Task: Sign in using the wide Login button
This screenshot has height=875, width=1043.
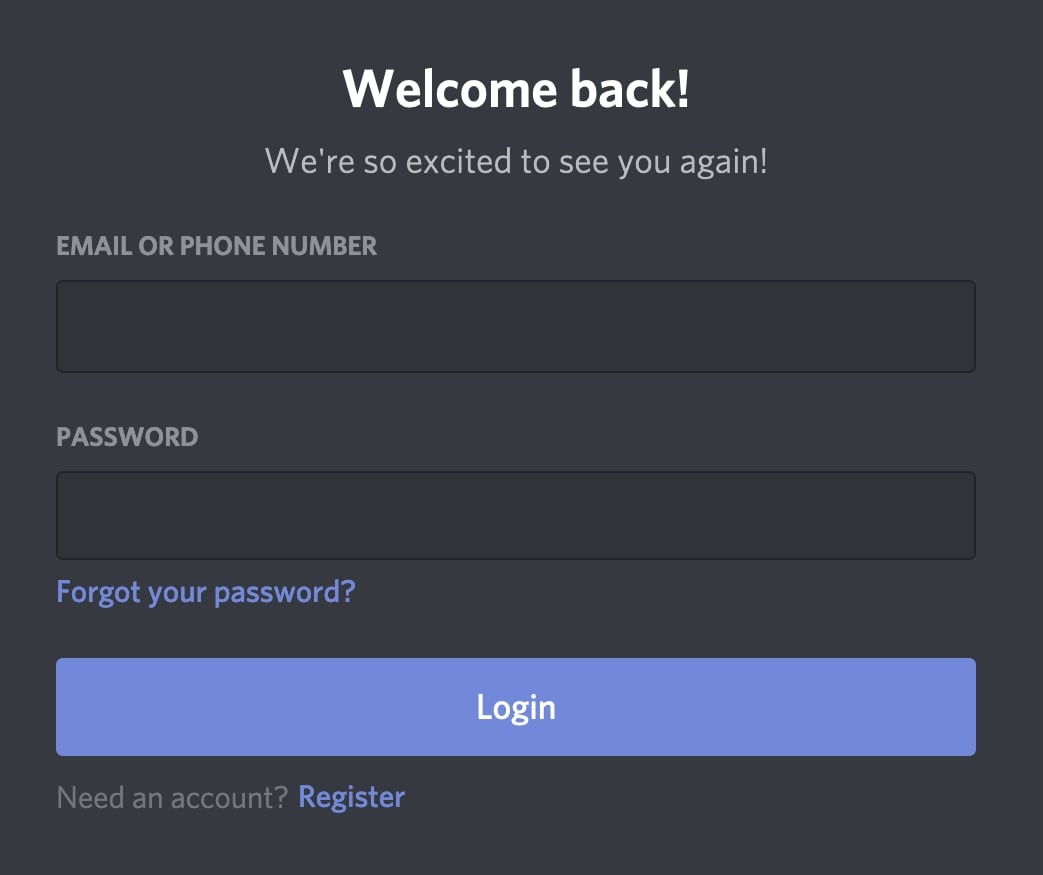Action: (515, 707)
